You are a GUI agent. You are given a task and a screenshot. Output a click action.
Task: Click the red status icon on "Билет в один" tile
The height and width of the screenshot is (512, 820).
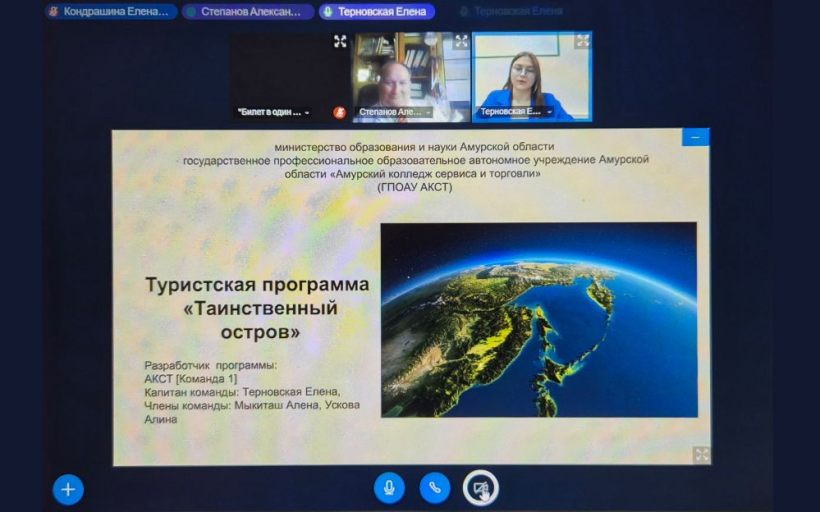[339, 112]
